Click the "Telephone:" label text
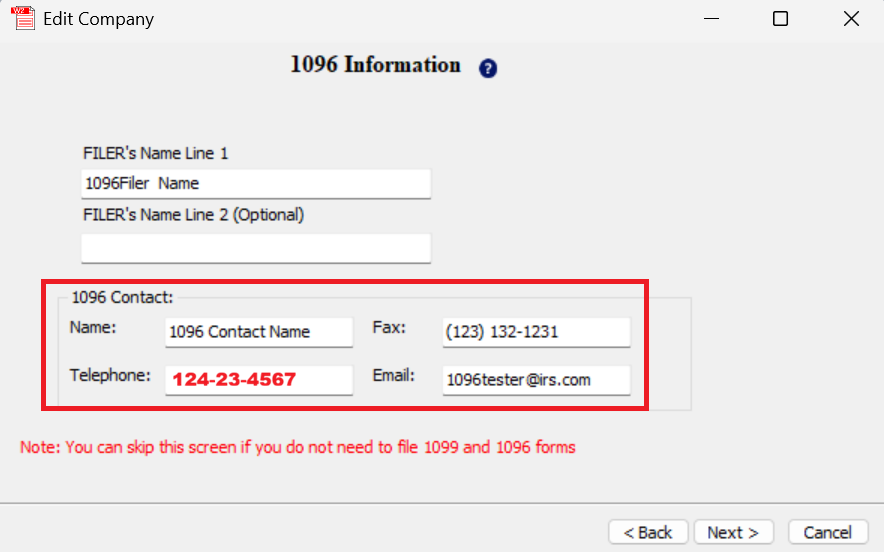884x552 pixels. (x=110, y=376)
